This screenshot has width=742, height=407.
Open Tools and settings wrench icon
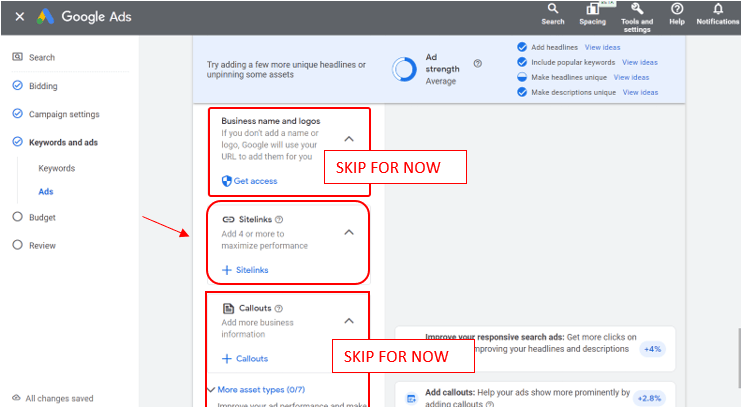point(636,9)
